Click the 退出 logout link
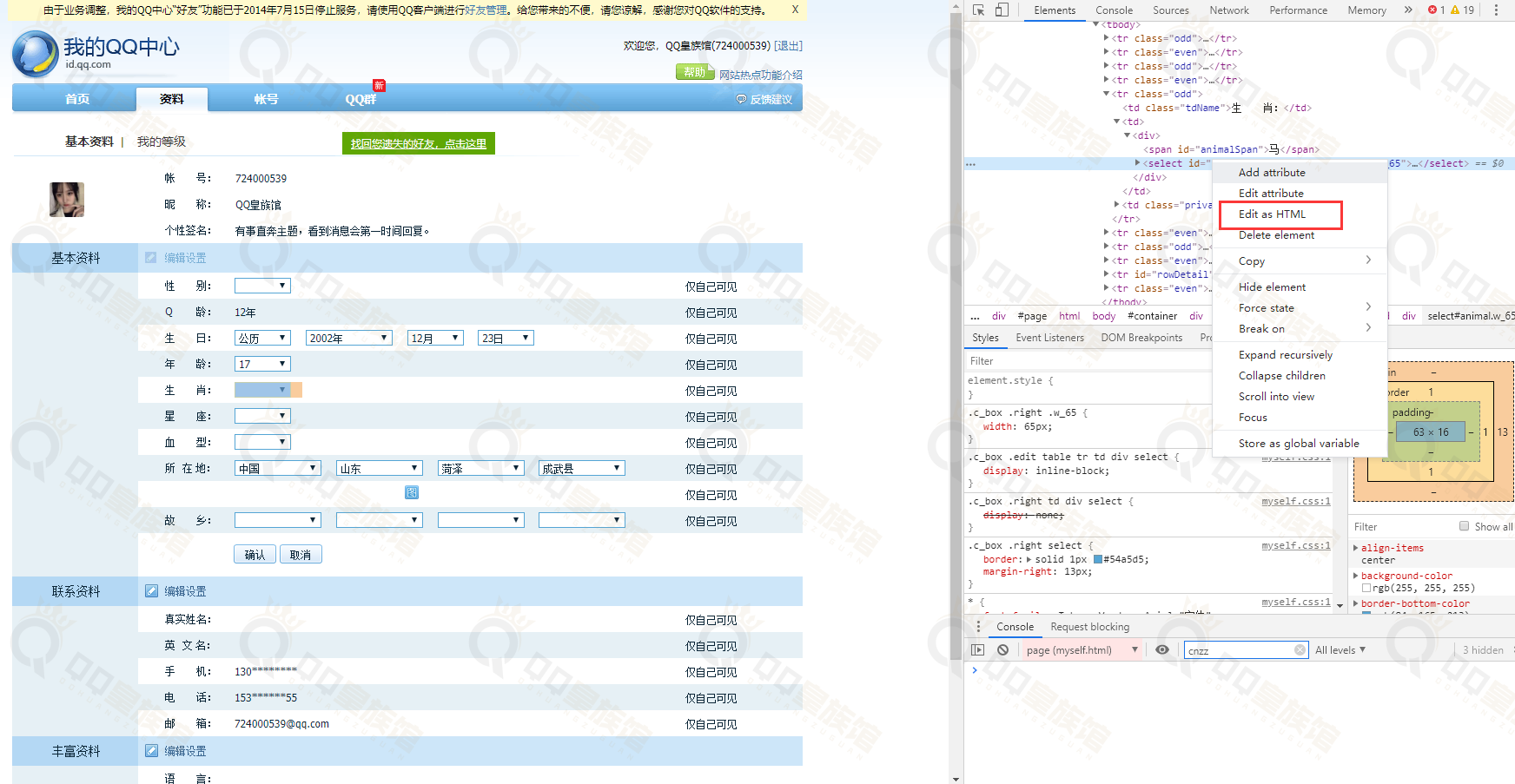This screenshot has width=1515, height=784. [788, 46]
